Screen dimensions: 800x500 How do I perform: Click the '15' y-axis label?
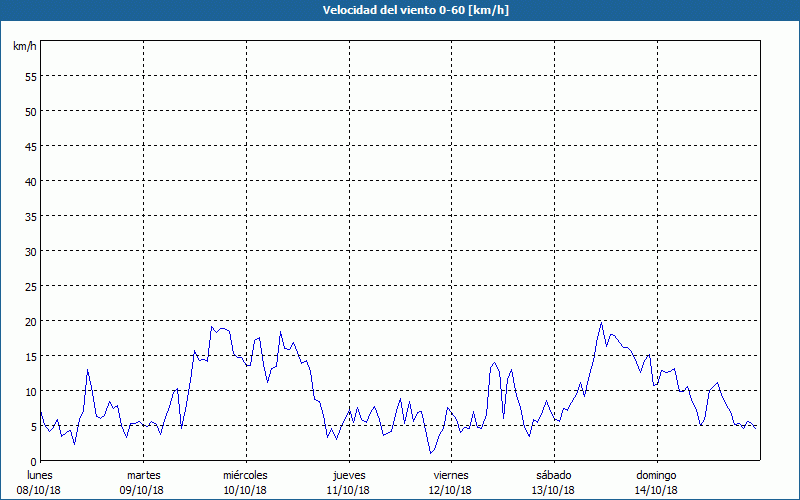click(31, 357)
